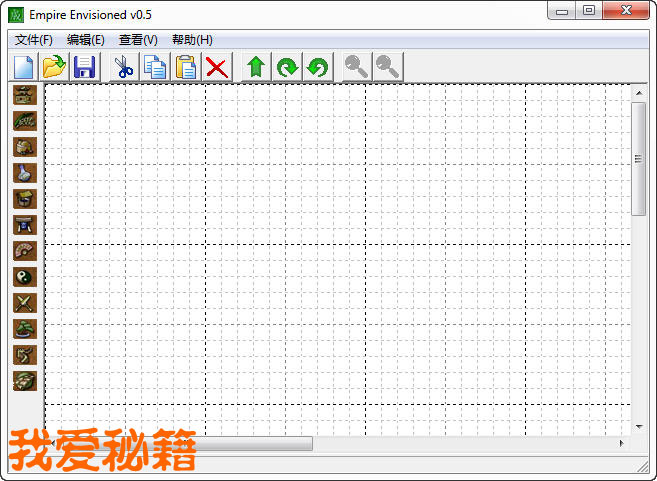Click the red X Delete icon
Image resolution: width=657 pixels, height=481 pixels.
coord(216,67)
